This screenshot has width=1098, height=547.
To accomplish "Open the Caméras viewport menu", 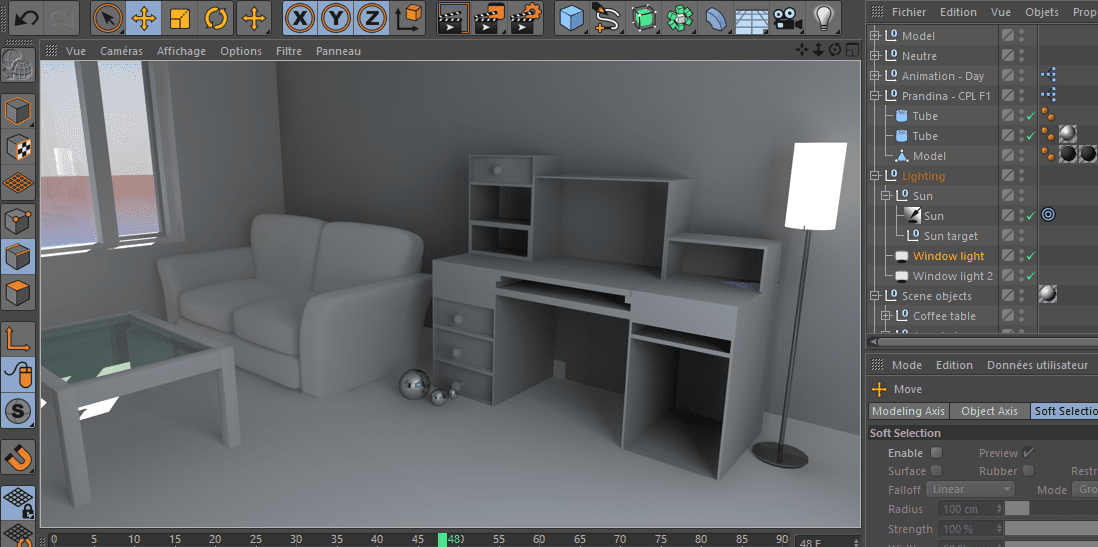I will [121, 51].
